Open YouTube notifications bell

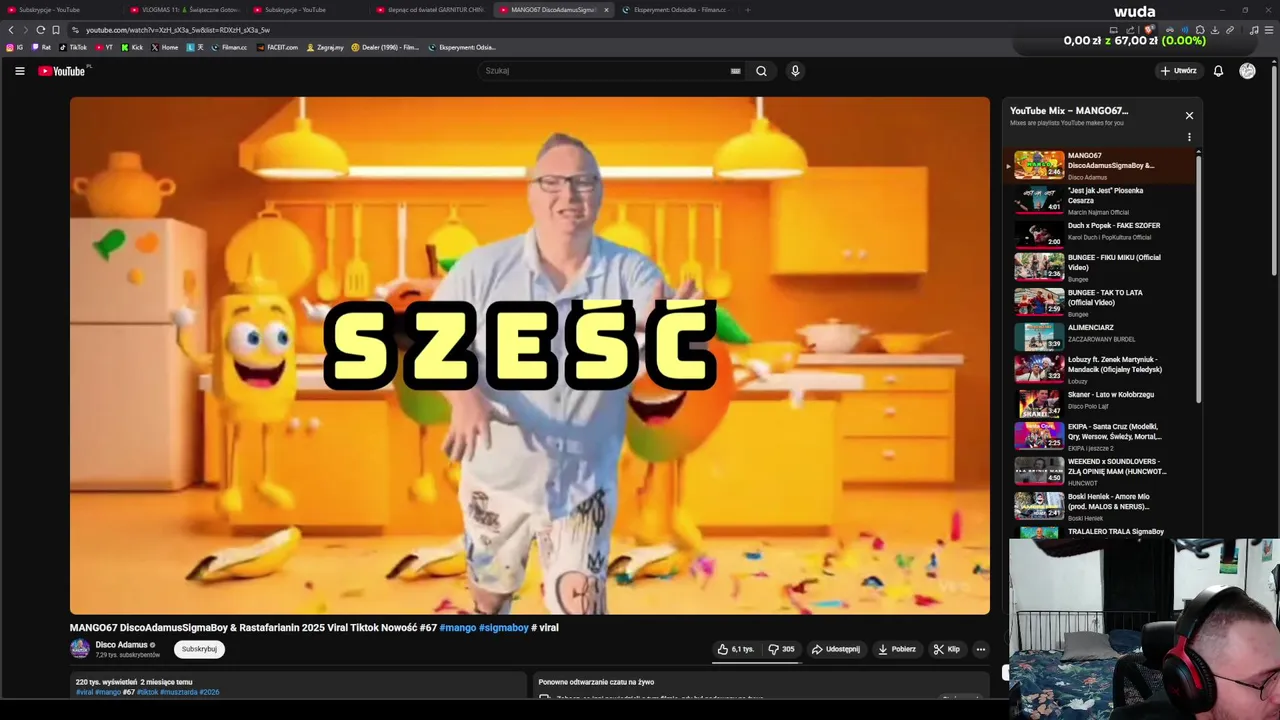[1218, 71]
